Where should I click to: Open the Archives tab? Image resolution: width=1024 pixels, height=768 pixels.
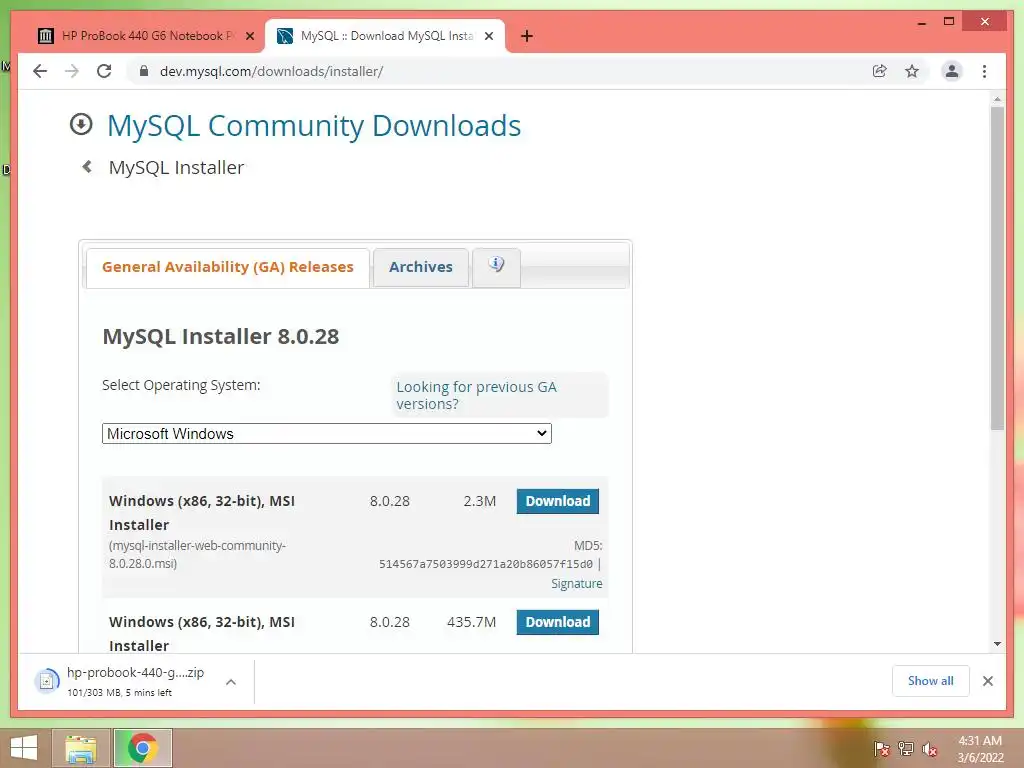pyautogui.click(x=421, y=267)
